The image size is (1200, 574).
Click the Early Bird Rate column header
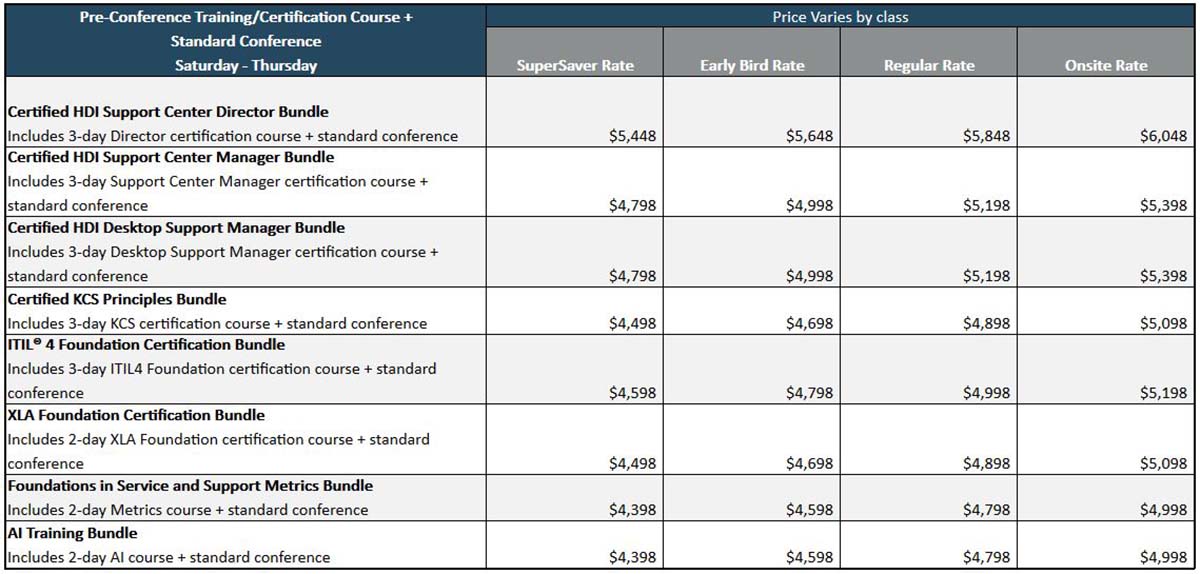pyautogui.click(x=752, y=66)
